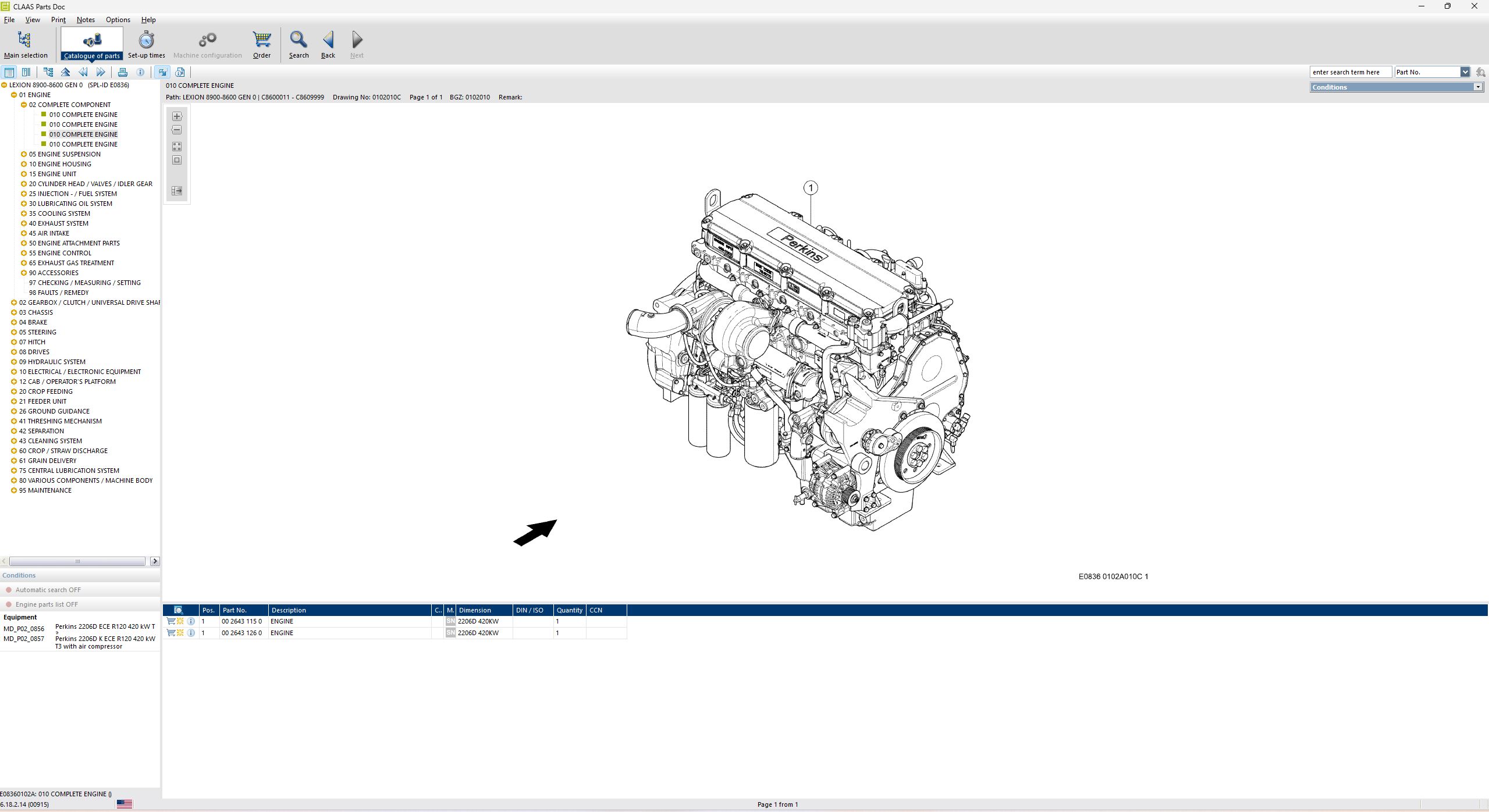Print the current parts drawing
This screenshot has width=1489, height=812.
(x=123, y=72)
